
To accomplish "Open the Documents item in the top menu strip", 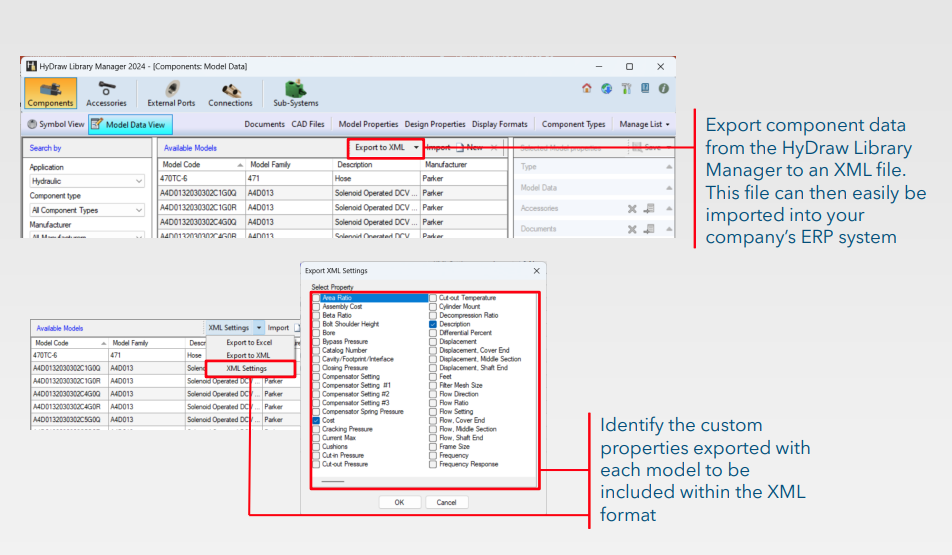I will (x=264, y=124).
